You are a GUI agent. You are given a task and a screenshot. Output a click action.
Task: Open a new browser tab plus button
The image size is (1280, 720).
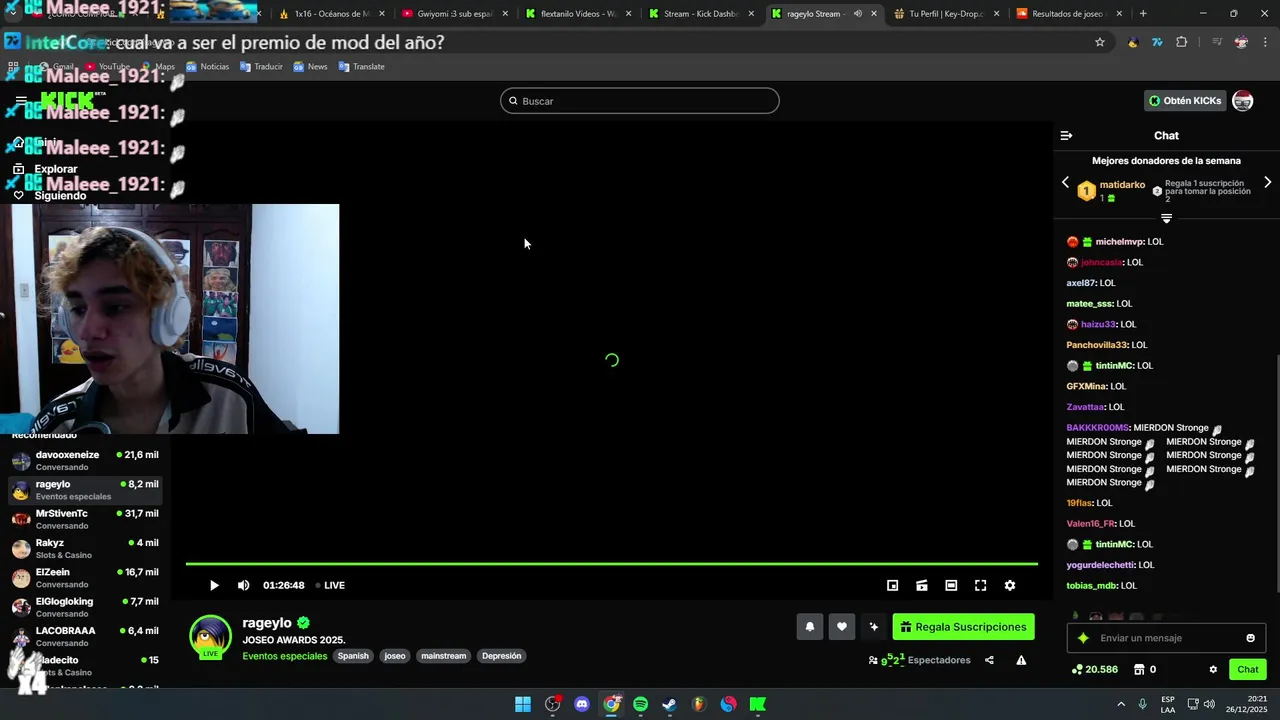pos(1143,14)
